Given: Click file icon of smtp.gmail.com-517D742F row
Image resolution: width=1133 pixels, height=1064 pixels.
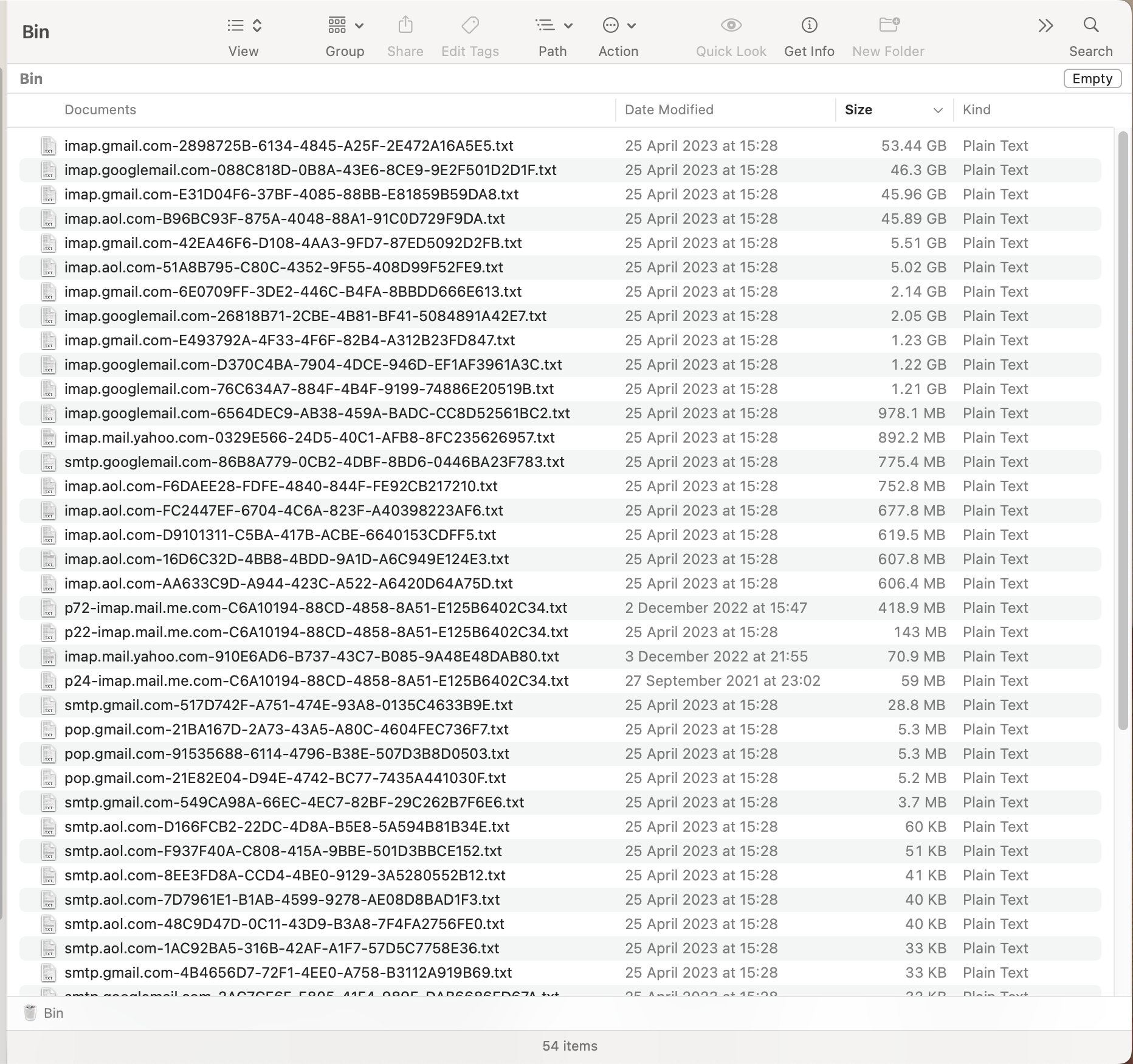Looking at the screenshot, I should 49,705.
